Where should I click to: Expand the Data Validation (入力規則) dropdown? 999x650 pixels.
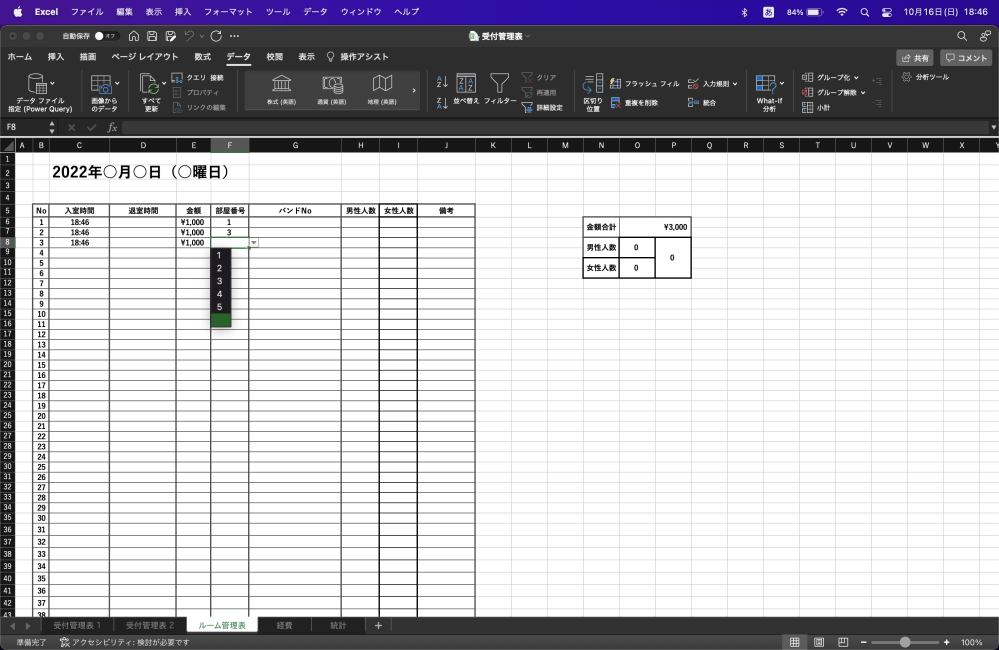coord(735,84)
